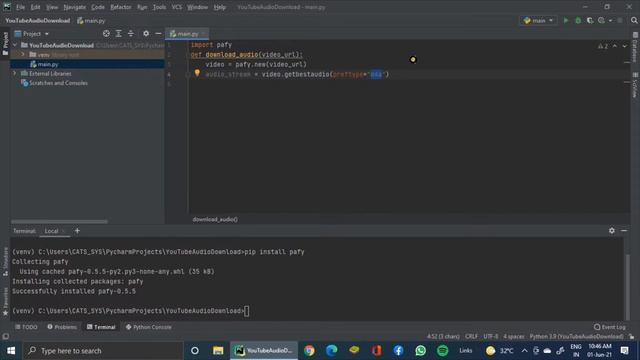Open WhatsApp from the taskbar

[420, 350]
